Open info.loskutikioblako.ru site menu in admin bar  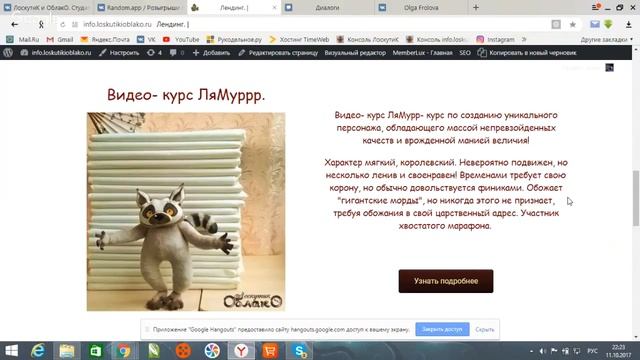click(x=56, y=53)
